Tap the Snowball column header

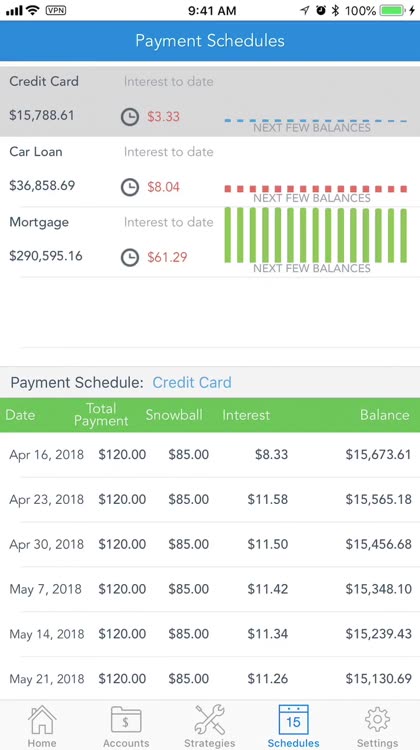[x=174, y=415]
